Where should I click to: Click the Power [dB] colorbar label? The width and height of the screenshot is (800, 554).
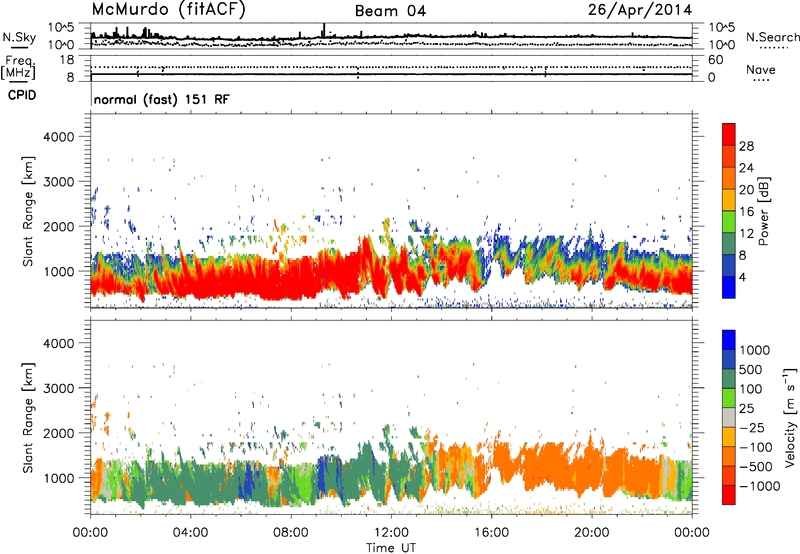click(x=763, y=211)
